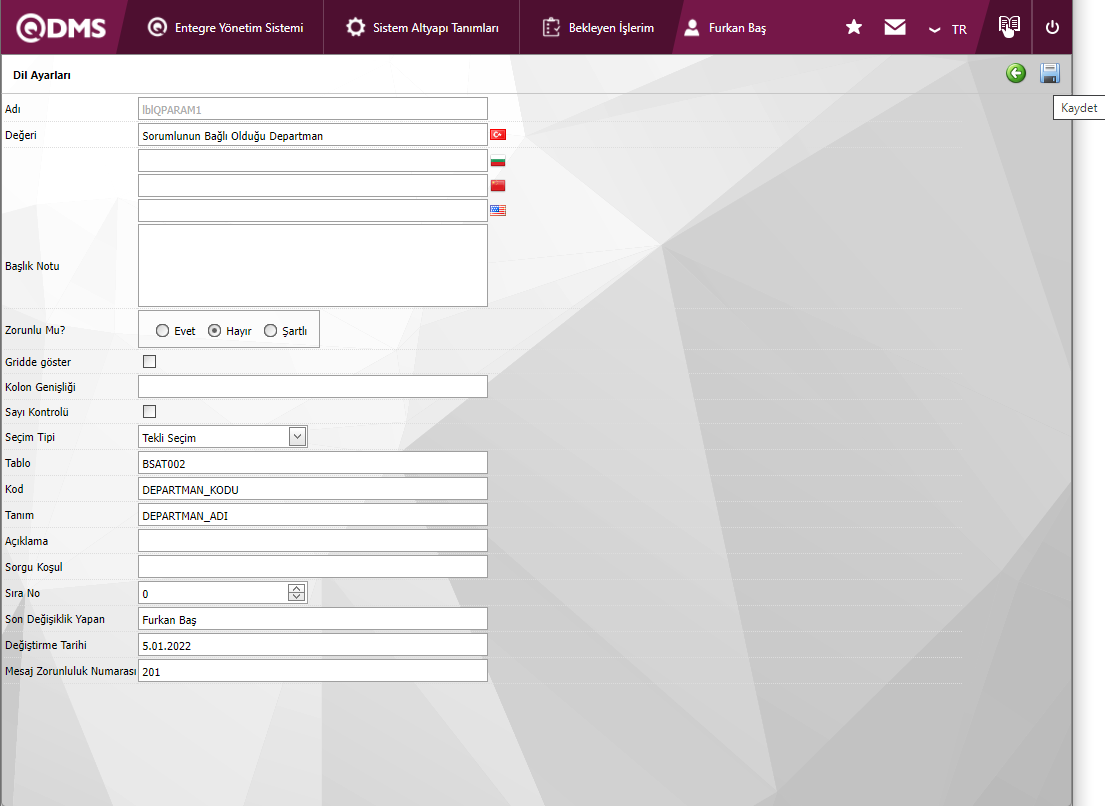Image resolution: width=1105 pixels, height=806 pixels.
Task: Click the green back arrow icon
Action: (1016, 73)
